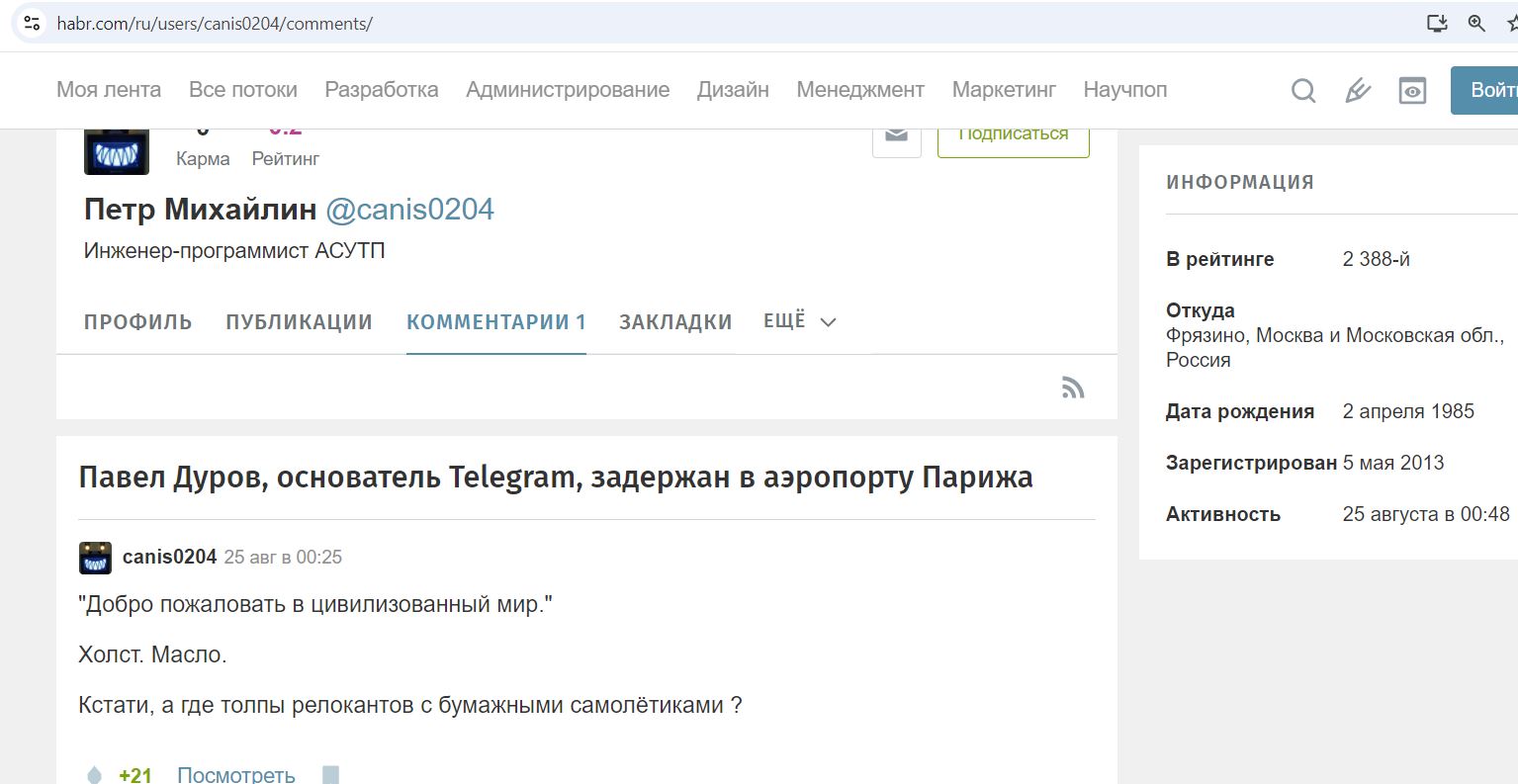Click the Посмотреть link
This screenshot has height=784, width=1518.
235,775
